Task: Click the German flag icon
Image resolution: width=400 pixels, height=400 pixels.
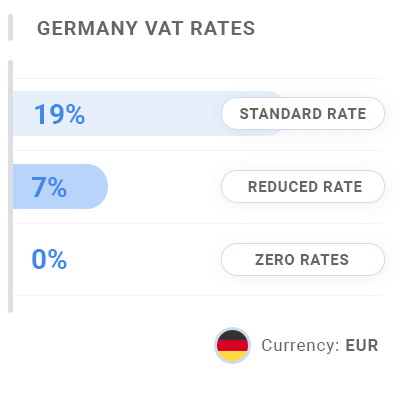Action: (232, 345)
